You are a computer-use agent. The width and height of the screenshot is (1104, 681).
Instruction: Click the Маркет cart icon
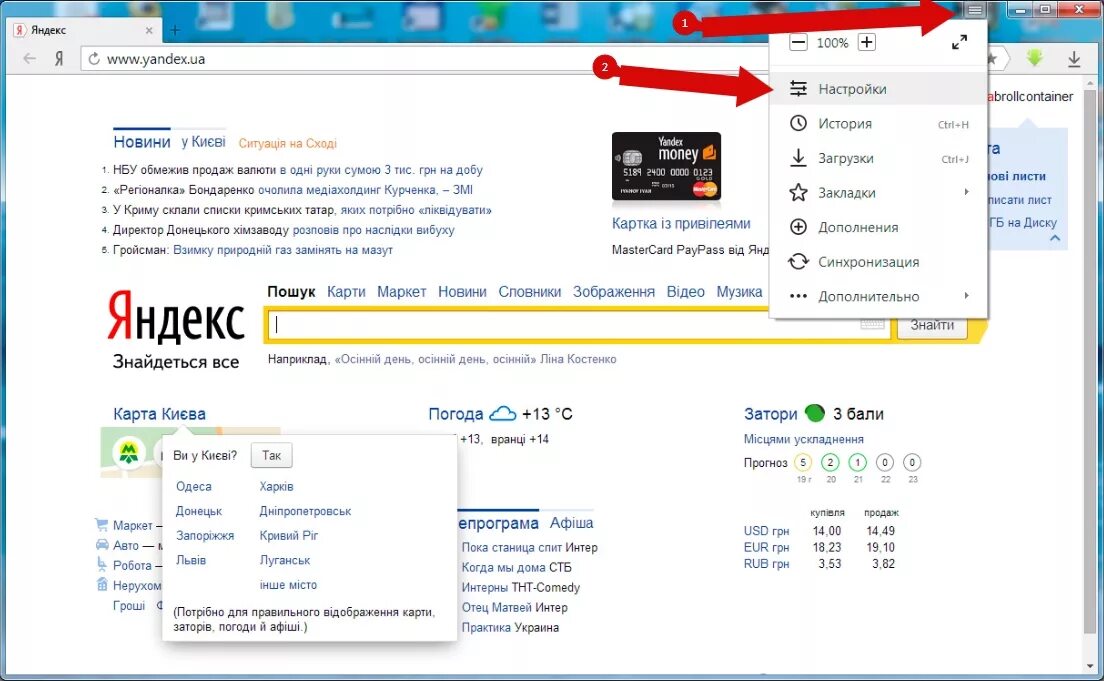point(101,525)
